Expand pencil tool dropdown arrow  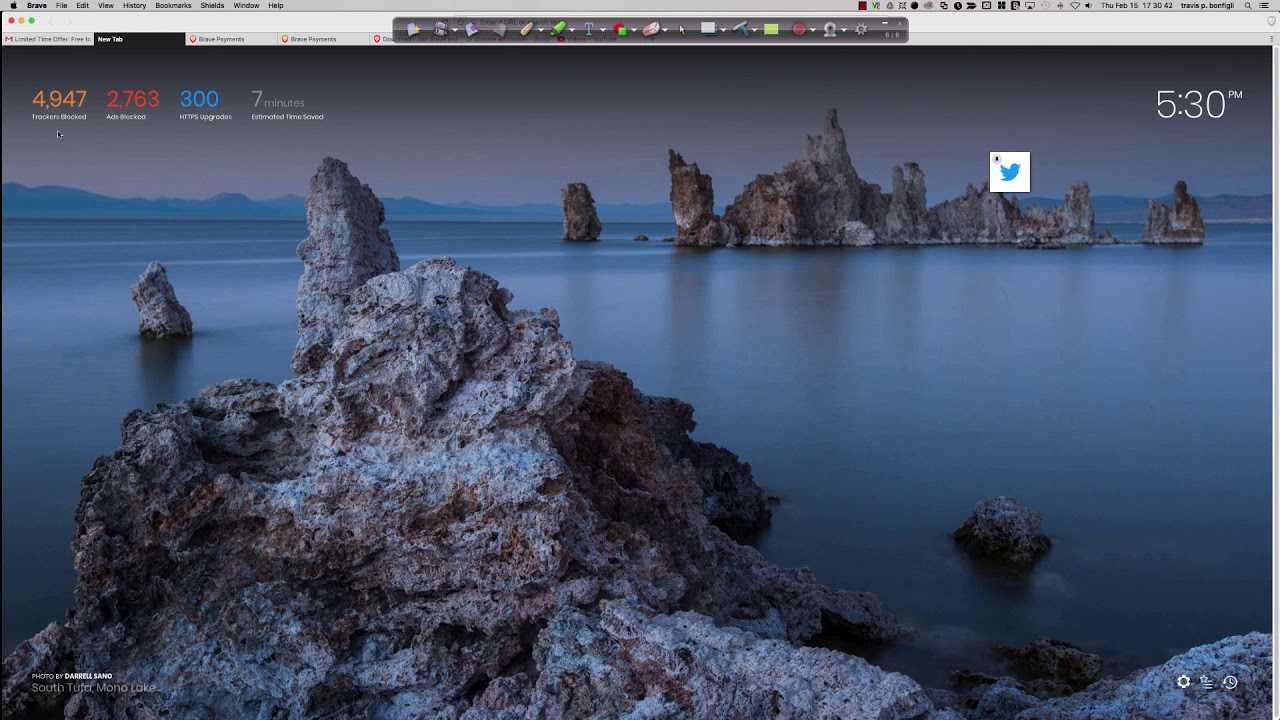541,30
